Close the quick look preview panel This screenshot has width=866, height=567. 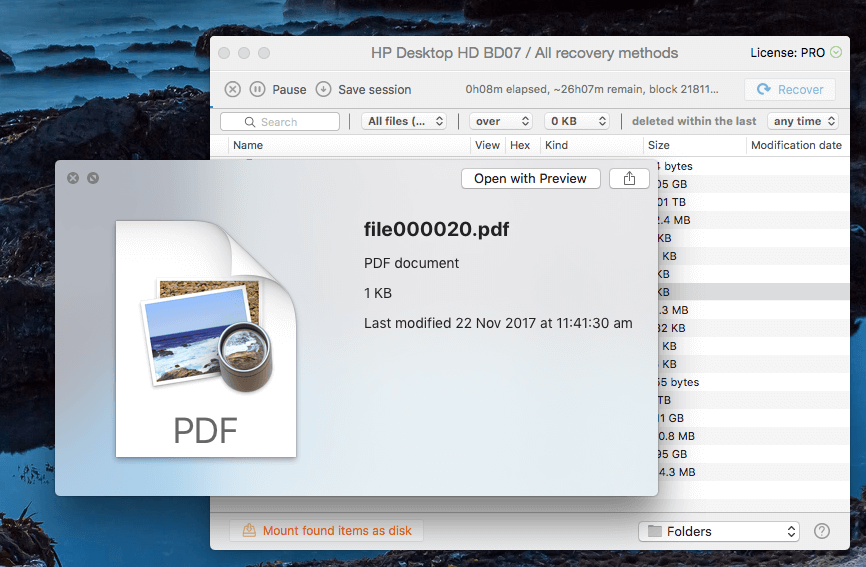click(x=73, y=178)
